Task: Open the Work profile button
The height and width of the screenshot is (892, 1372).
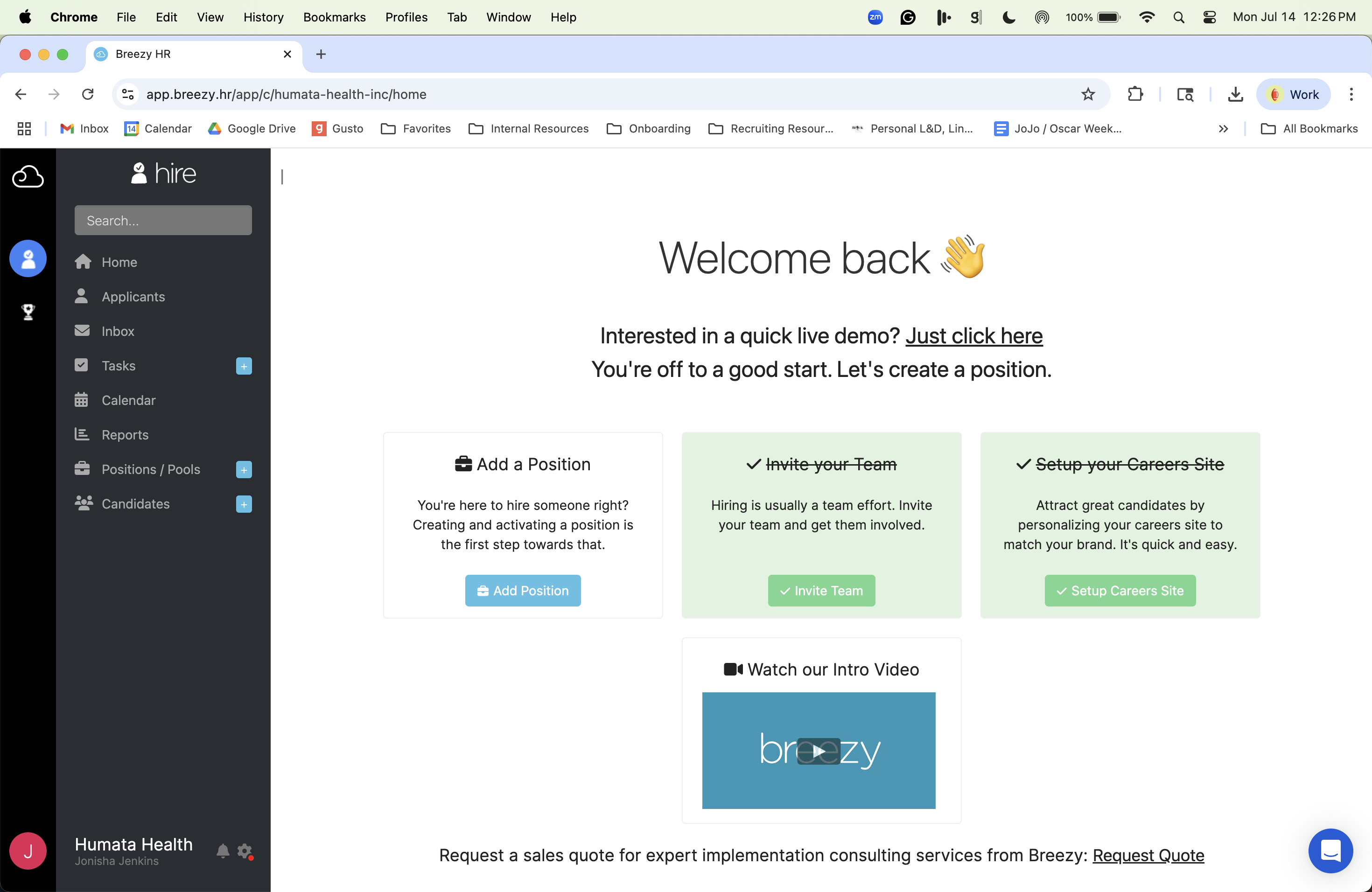Action: coord(1294,95)
